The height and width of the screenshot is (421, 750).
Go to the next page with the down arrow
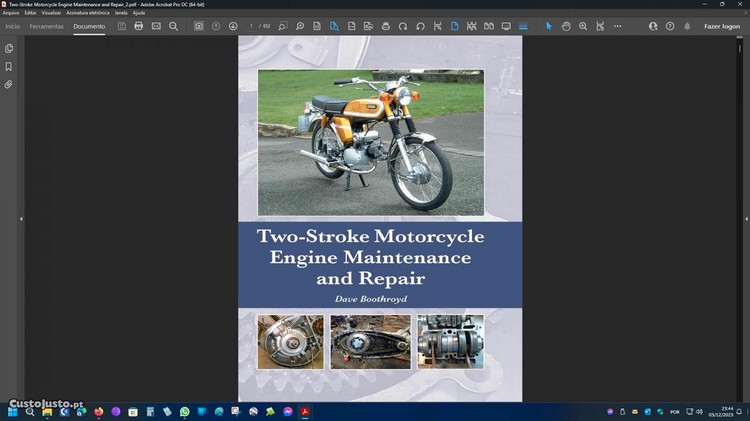pos(233,26)
